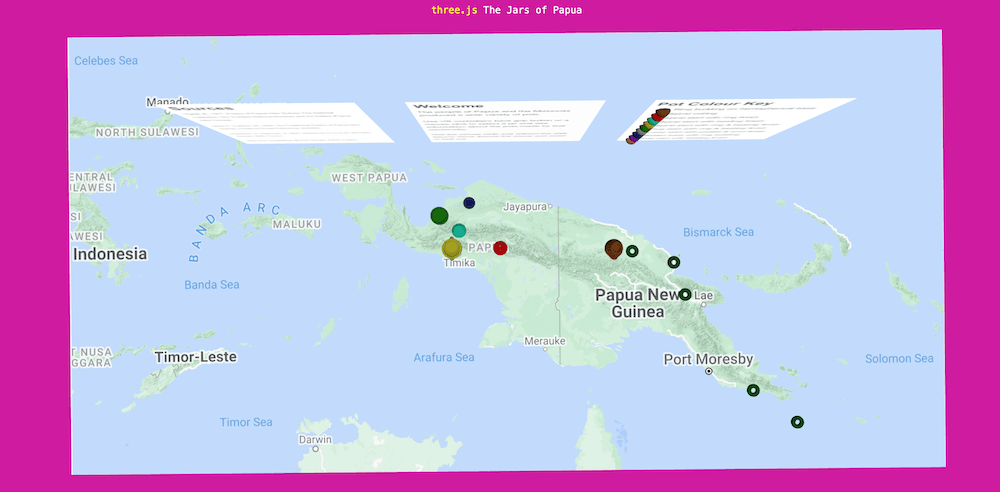The width and height of the screenshot is (1000, 492).
Task: Click the dark blue jar marker near Jayapura
Action: (469, 203)
